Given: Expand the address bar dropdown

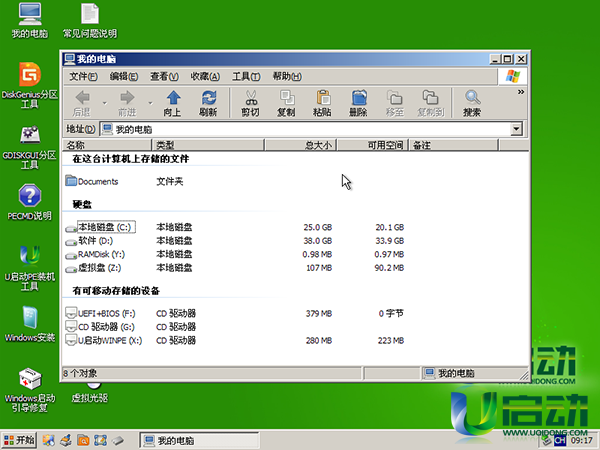Looking at the screenshot, I should point(517,129).
